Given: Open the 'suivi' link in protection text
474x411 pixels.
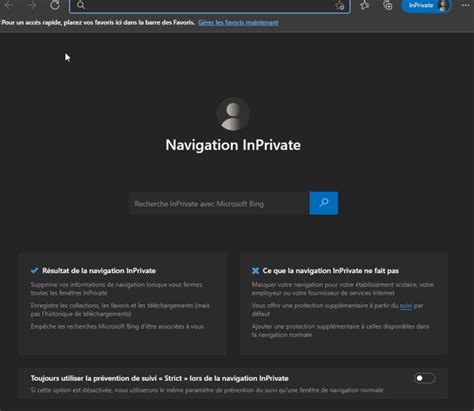Looking at the screenshot, I should (406, 305).
